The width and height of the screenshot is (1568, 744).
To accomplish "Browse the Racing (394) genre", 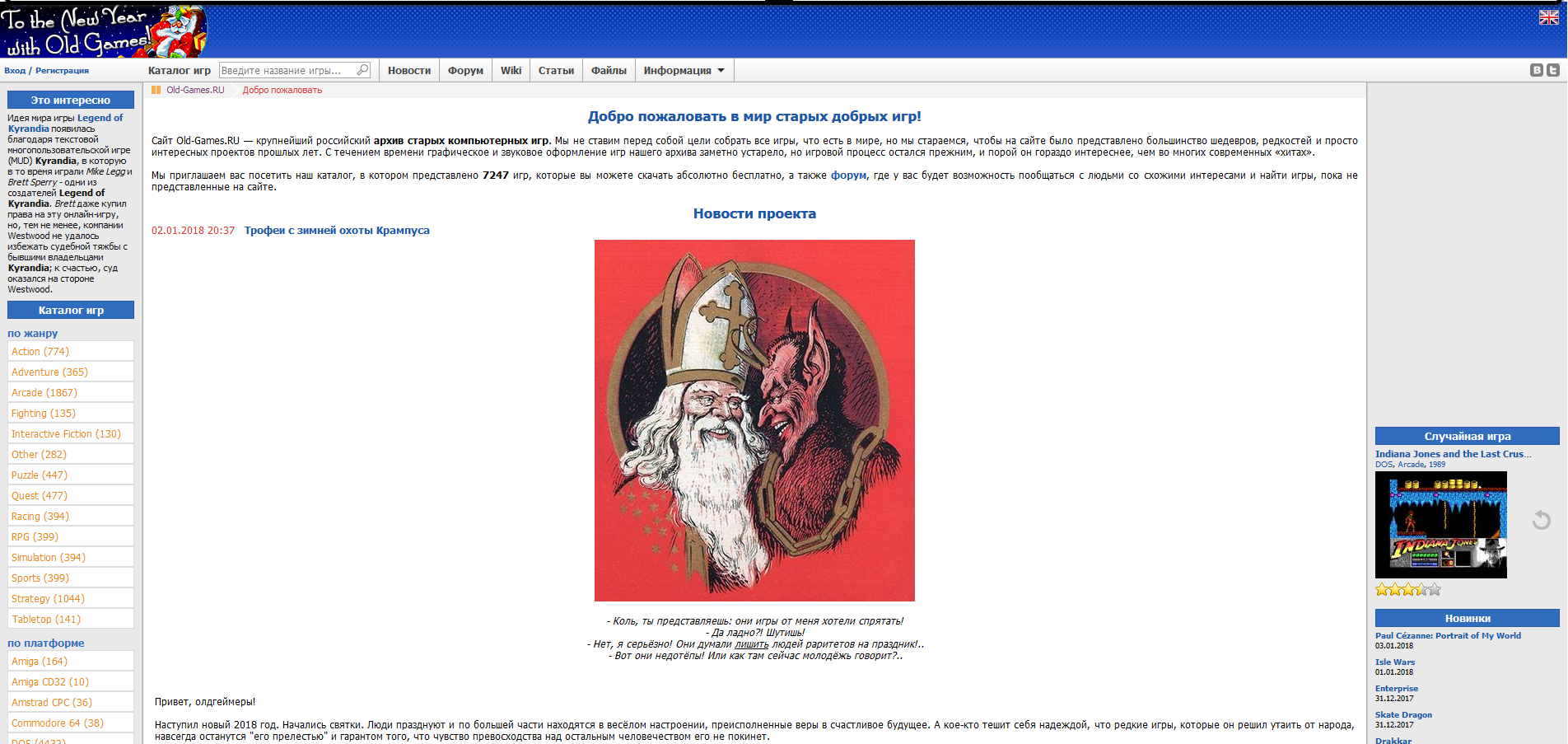I will [x=71, y=516].
